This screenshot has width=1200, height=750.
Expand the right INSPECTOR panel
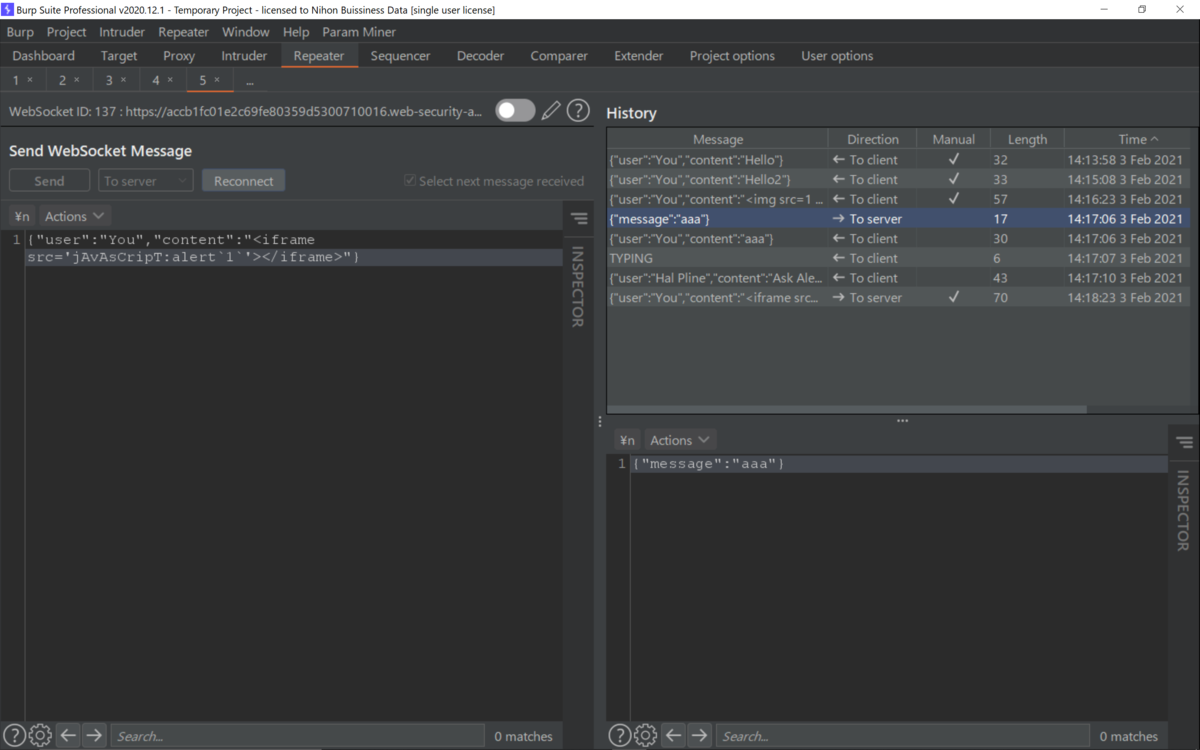tap(1183, 510)
